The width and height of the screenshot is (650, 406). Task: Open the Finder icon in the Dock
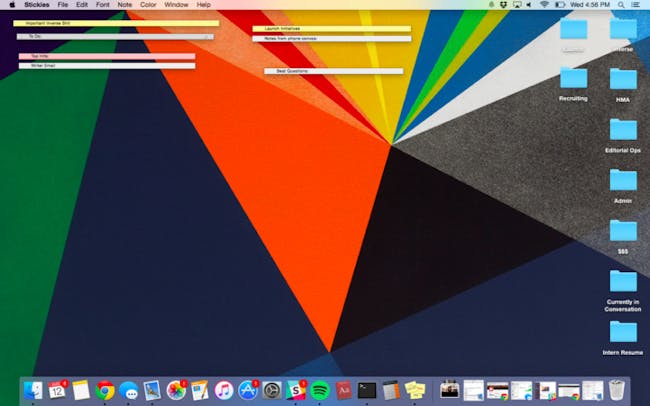point(33,390)
